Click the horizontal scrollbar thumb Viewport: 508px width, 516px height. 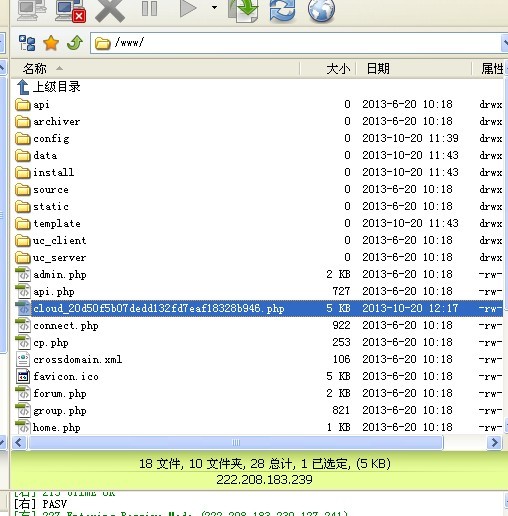(x=236, y=443)
